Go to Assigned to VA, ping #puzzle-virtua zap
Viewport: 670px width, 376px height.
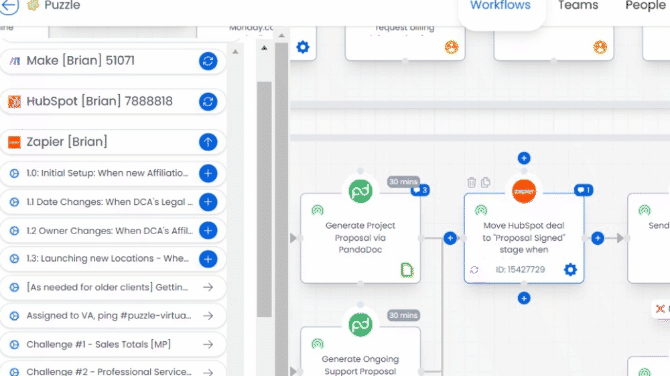(x=208, y=316)
